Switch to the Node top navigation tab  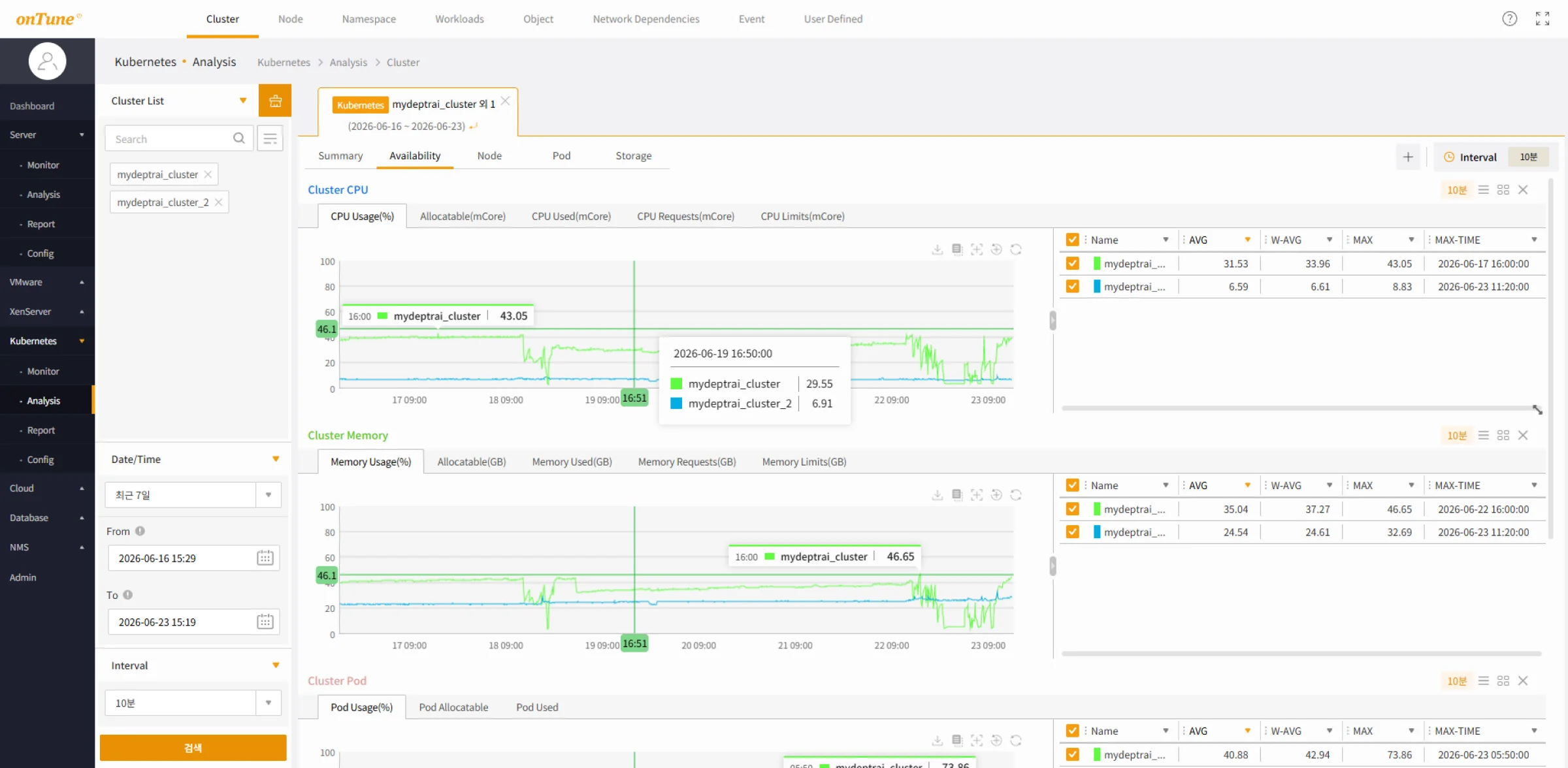[290, 19]
